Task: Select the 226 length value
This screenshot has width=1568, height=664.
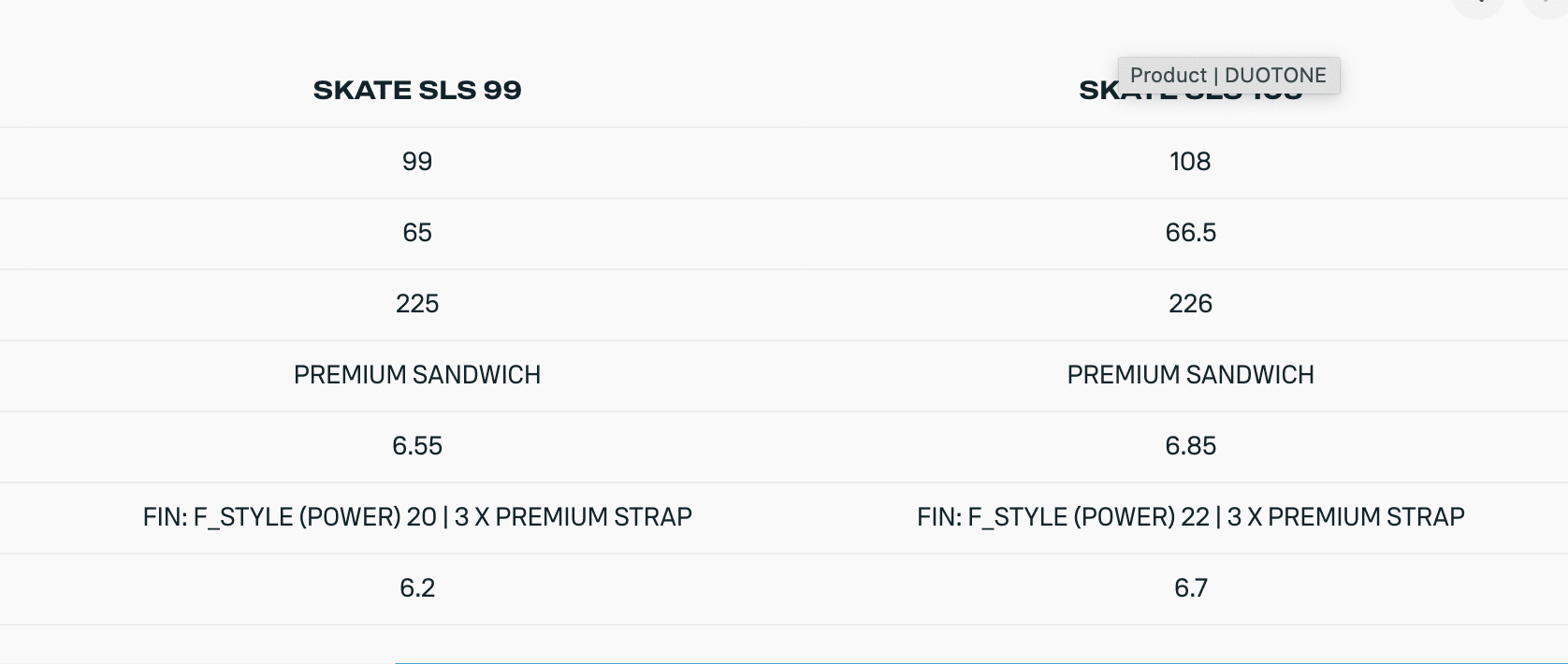Action: [1190, 304]
